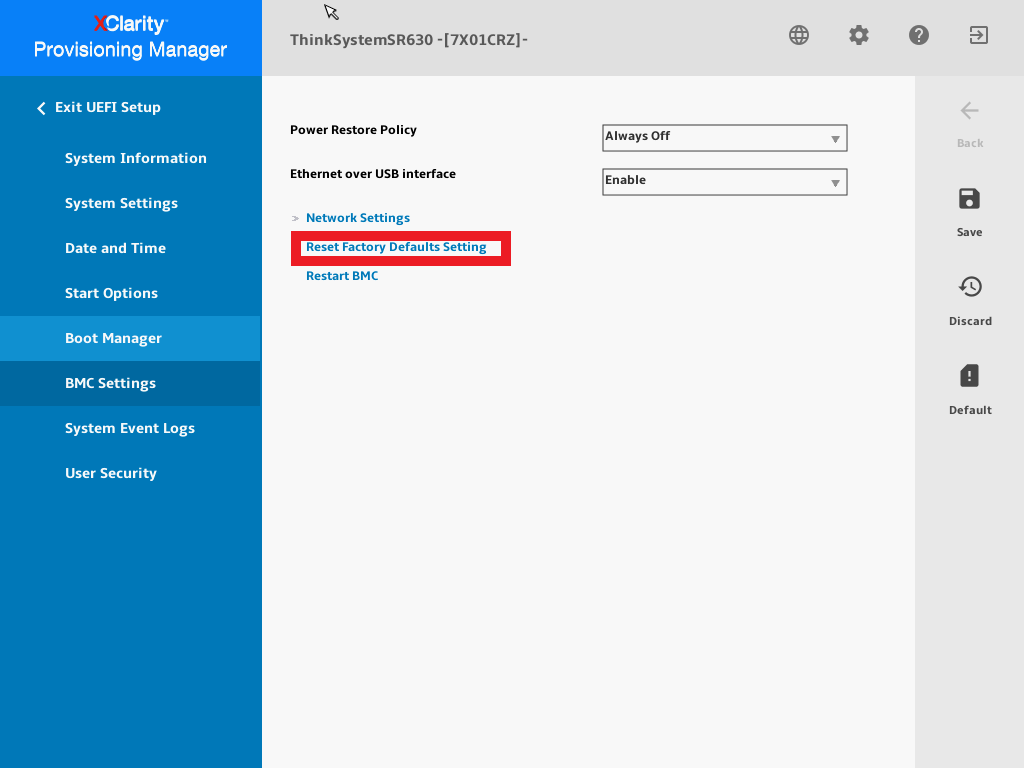Click the XClarity Provisioning Manager logo
Image resolution: width=1024 pixels, height=768 pixels.
point(131,37)
